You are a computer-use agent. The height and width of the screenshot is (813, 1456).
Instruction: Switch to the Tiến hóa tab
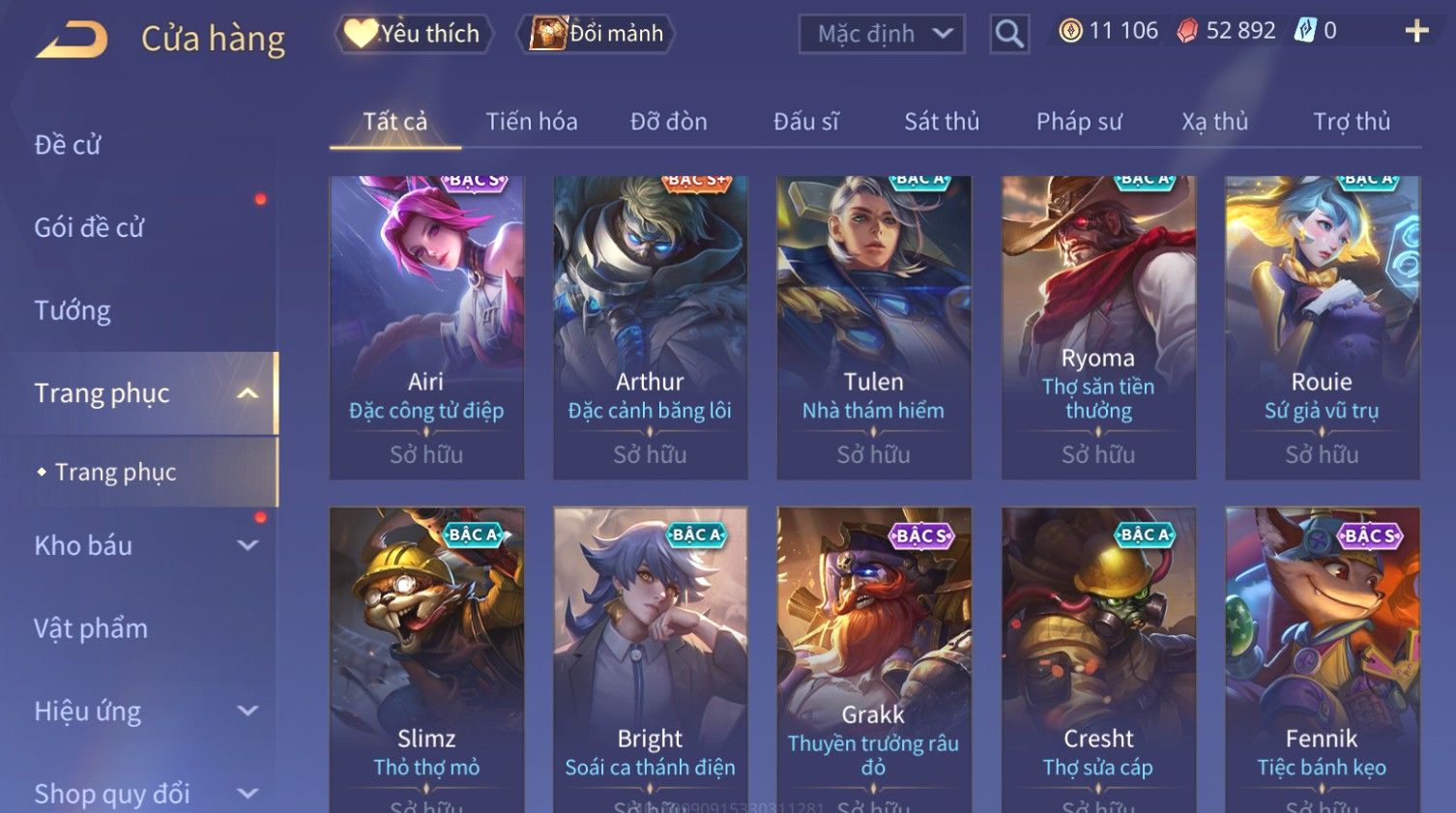click(x=532, y=122)
